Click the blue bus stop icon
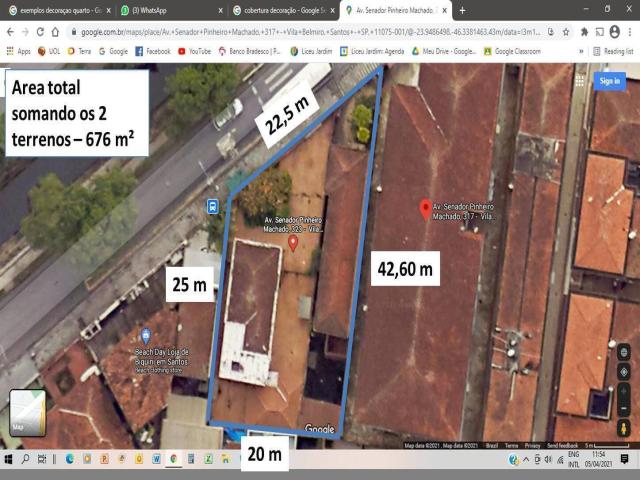This screenshot has height=480, width=640. (x=213, y=207)
